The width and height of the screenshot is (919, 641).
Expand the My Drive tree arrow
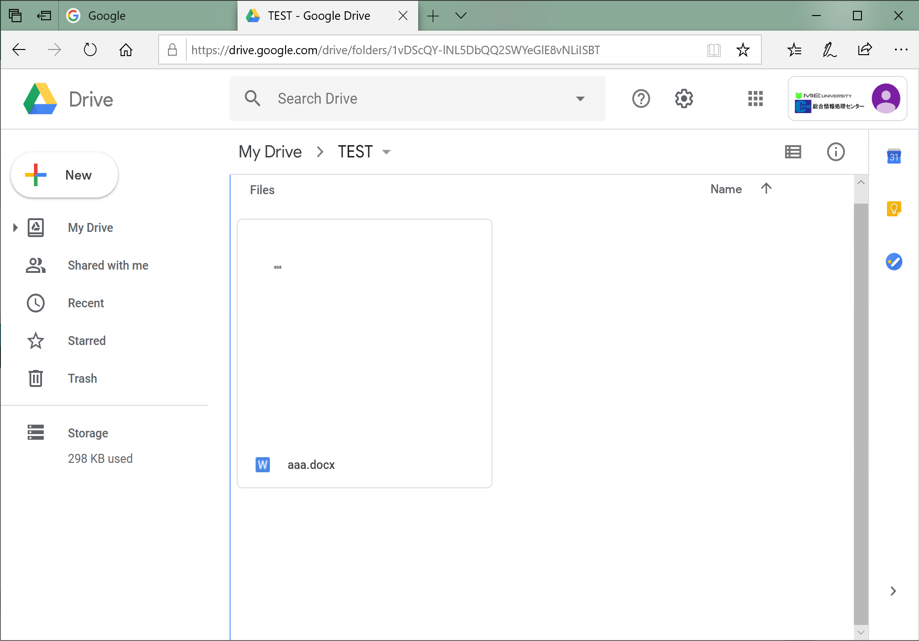pos(15,228)
